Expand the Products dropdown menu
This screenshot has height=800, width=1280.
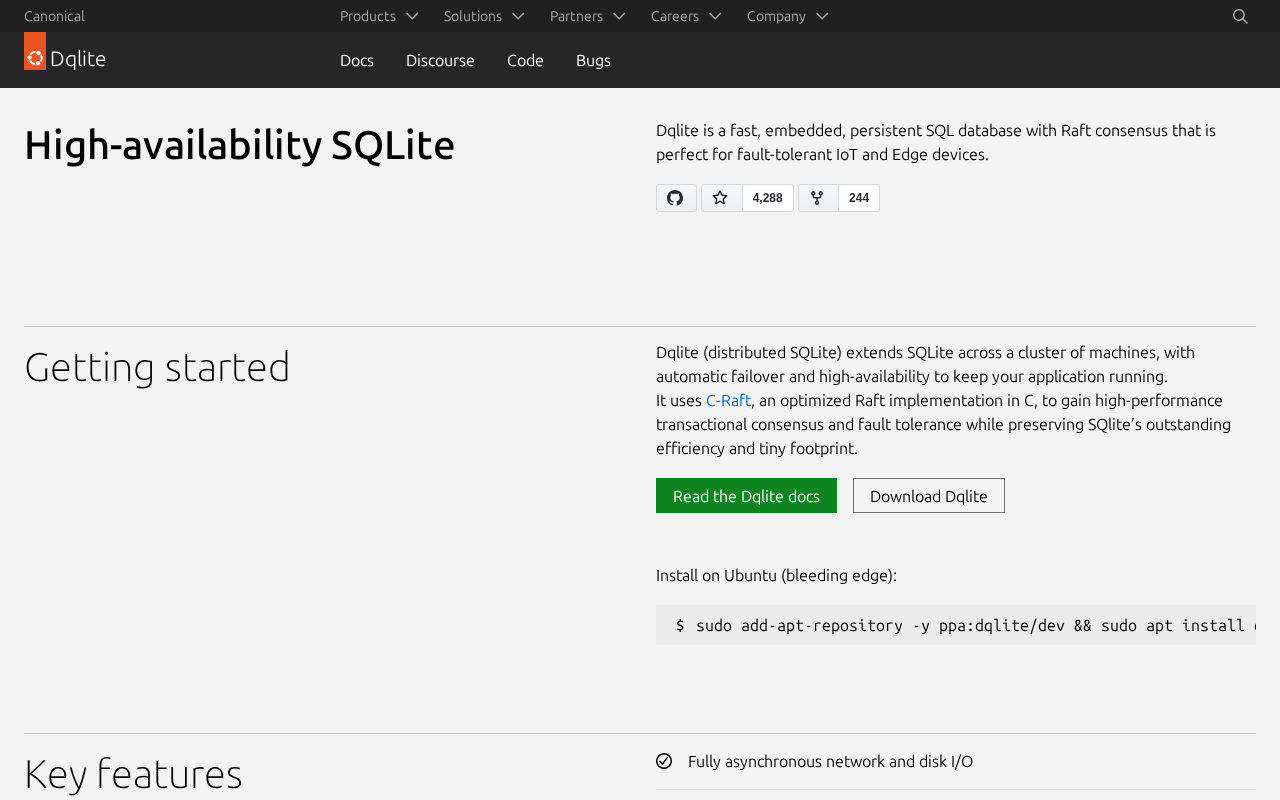[379, 16]
